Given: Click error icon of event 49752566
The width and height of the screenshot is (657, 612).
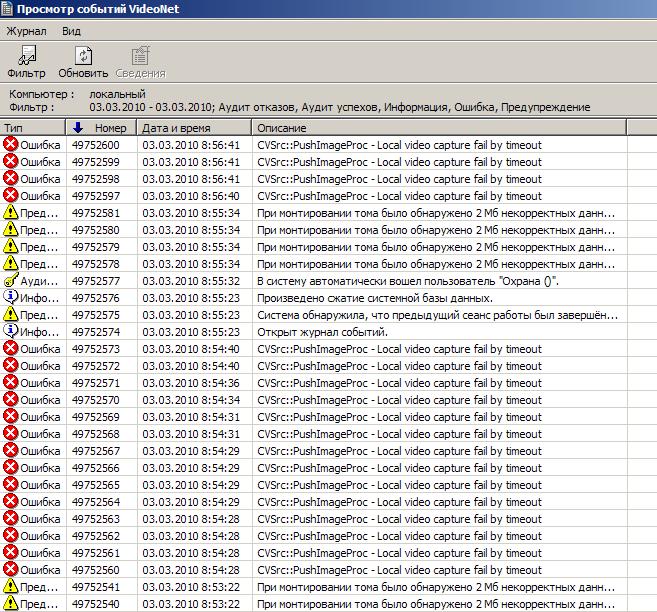Looking at the screenshot, I should point(10,467).
